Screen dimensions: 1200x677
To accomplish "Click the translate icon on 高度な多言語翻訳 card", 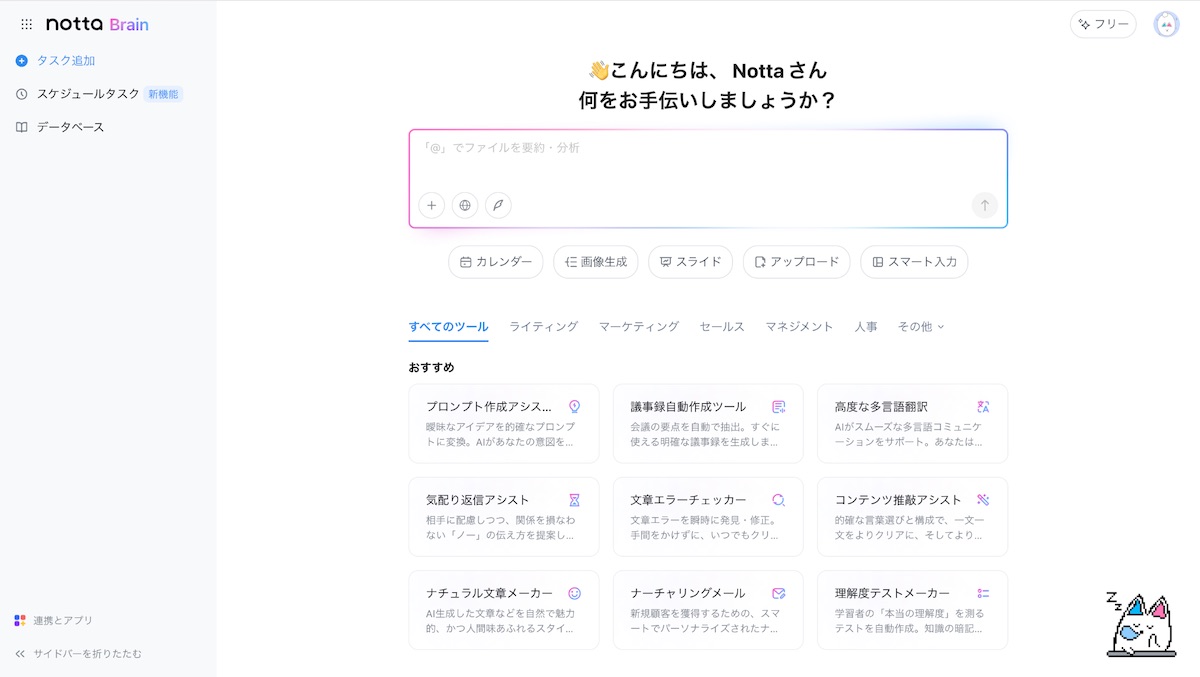I will pos(983,407).
